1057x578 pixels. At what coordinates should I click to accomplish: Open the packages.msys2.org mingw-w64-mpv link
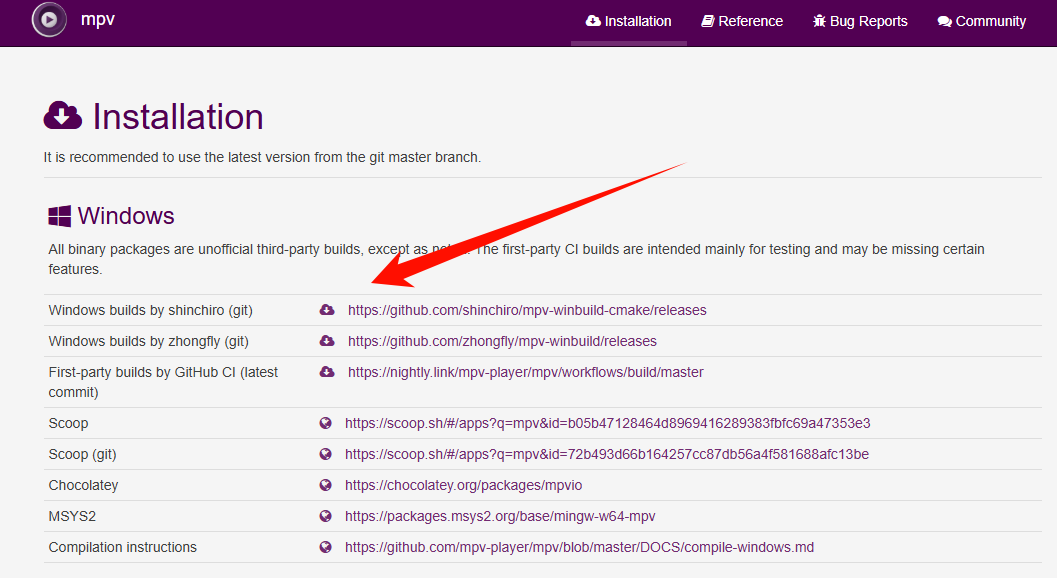point(500,517)
